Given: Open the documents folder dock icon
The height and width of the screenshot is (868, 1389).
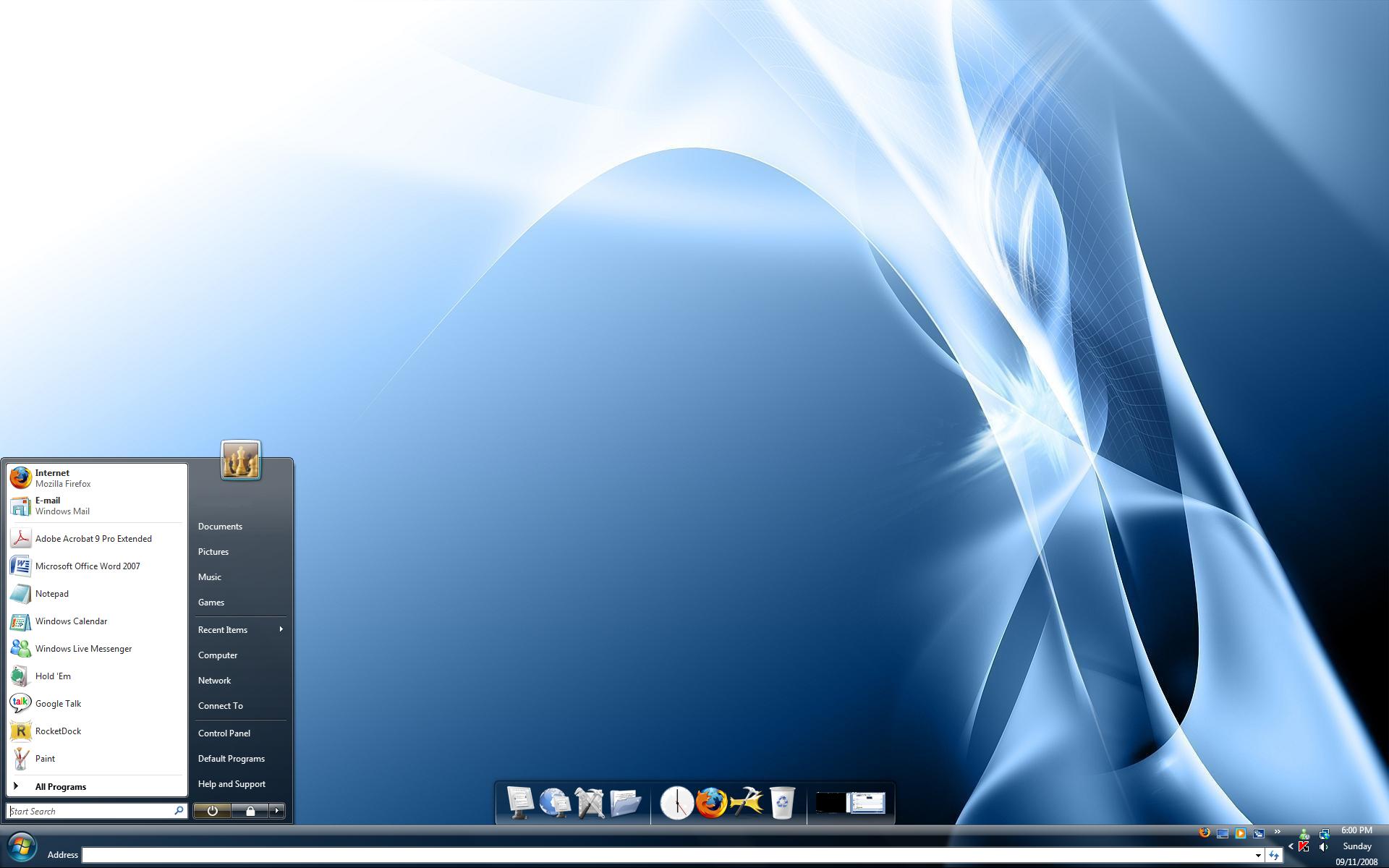Looking at the screenshot, I should coord(626,803).
